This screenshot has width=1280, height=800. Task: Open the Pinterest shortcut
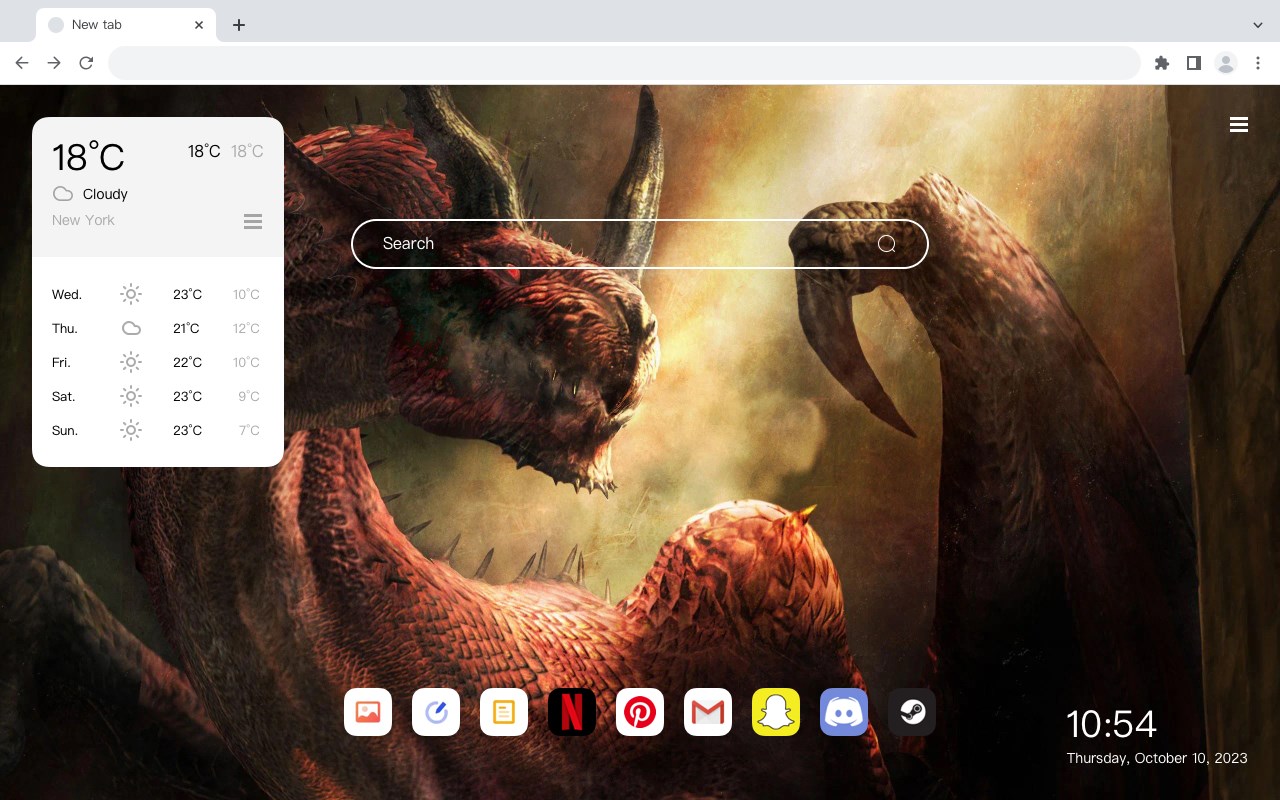[640, 712]
